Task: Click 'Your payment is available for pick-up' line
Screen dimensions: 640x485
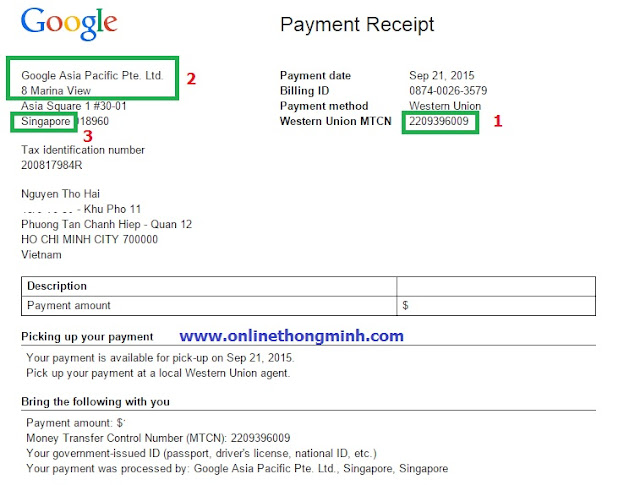Action: click(x=160, y=358)
